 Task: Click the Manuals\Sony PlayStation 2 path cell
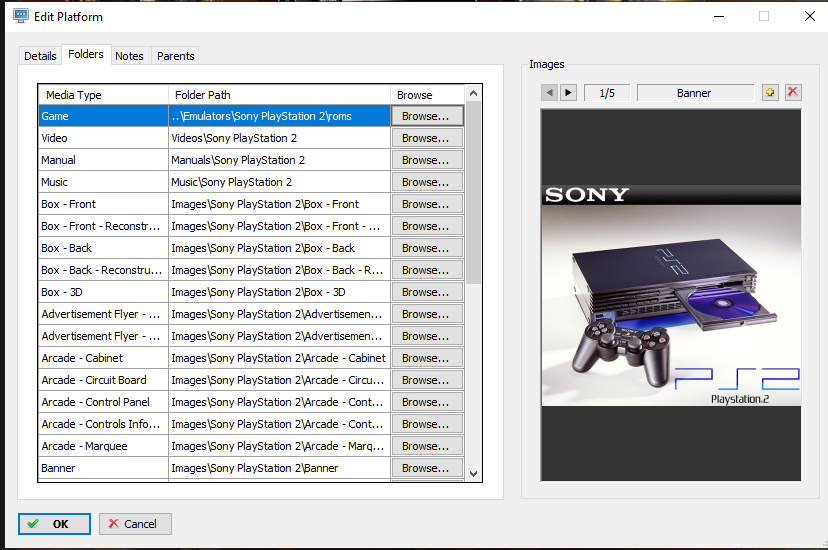pyautogui.click(x=279, y=160)
